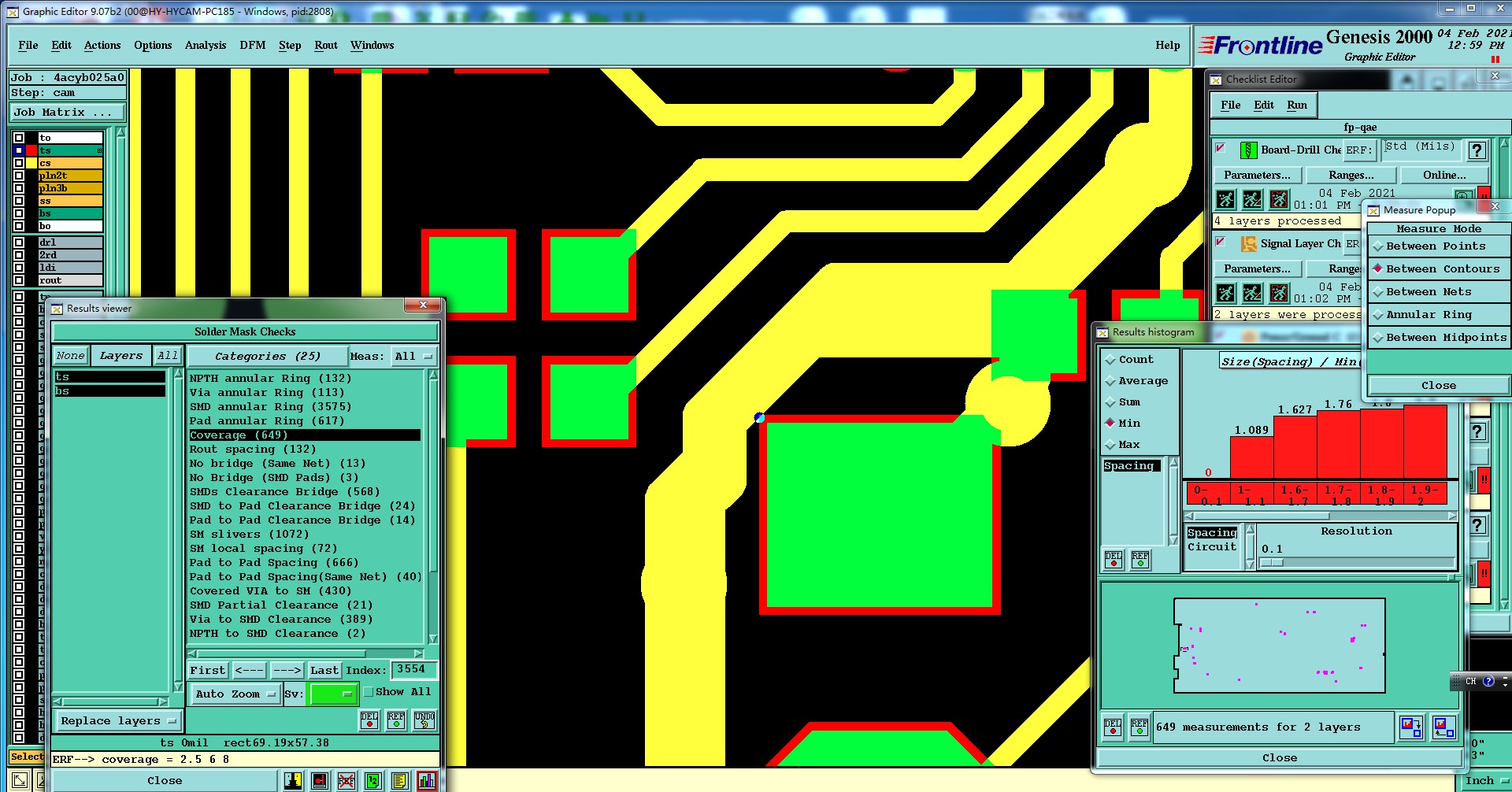Click the orange Signal Layer Checks icon
This screenshot has height=792, width=1512.
point(1249,244)
